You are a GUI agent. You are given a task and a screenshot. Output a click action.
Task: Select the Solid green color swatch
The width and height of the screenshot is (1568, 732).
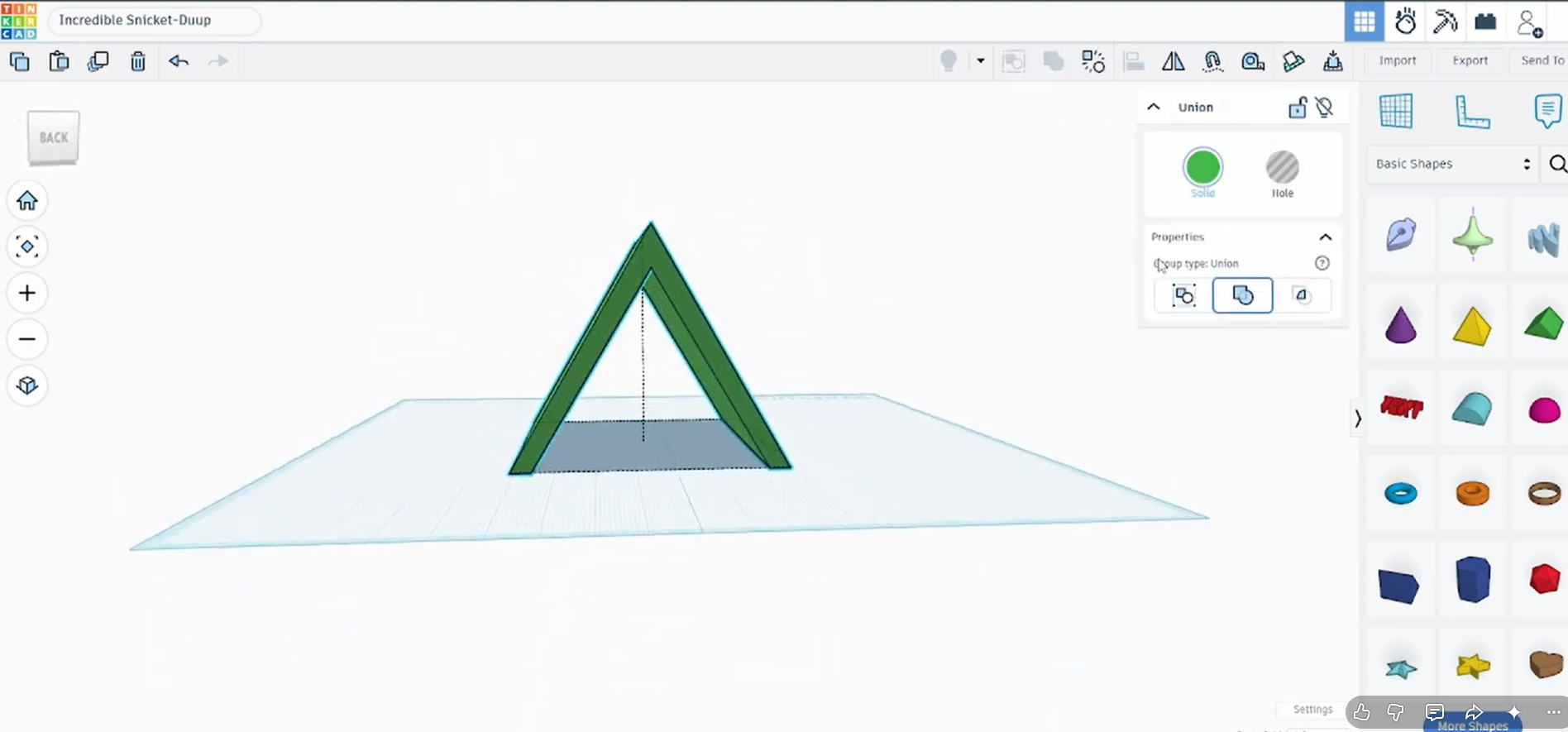tap(1202, 168)
